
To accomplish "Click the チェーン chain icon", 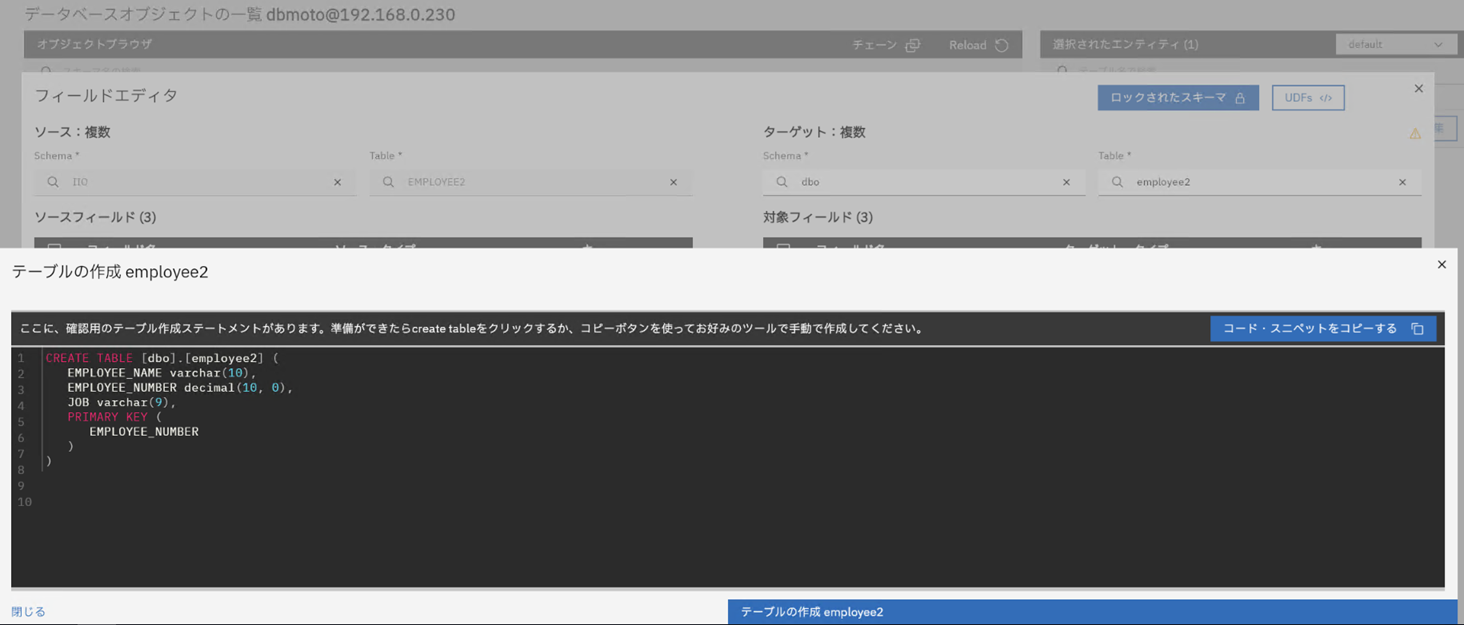I will [912, 45].
